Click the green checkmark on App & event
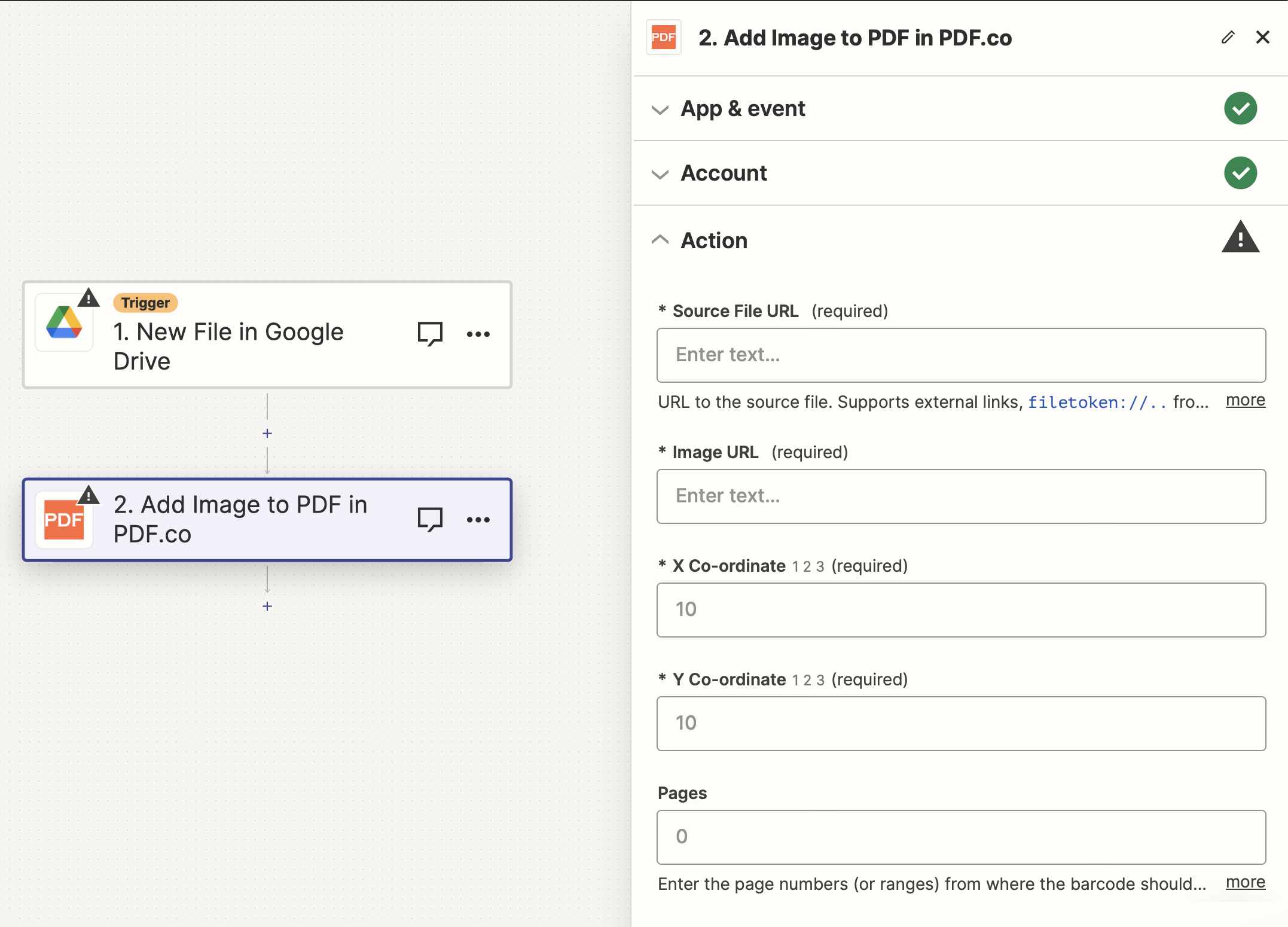The height and width of the screenshot is (927, 1288). click(1241, 108)
